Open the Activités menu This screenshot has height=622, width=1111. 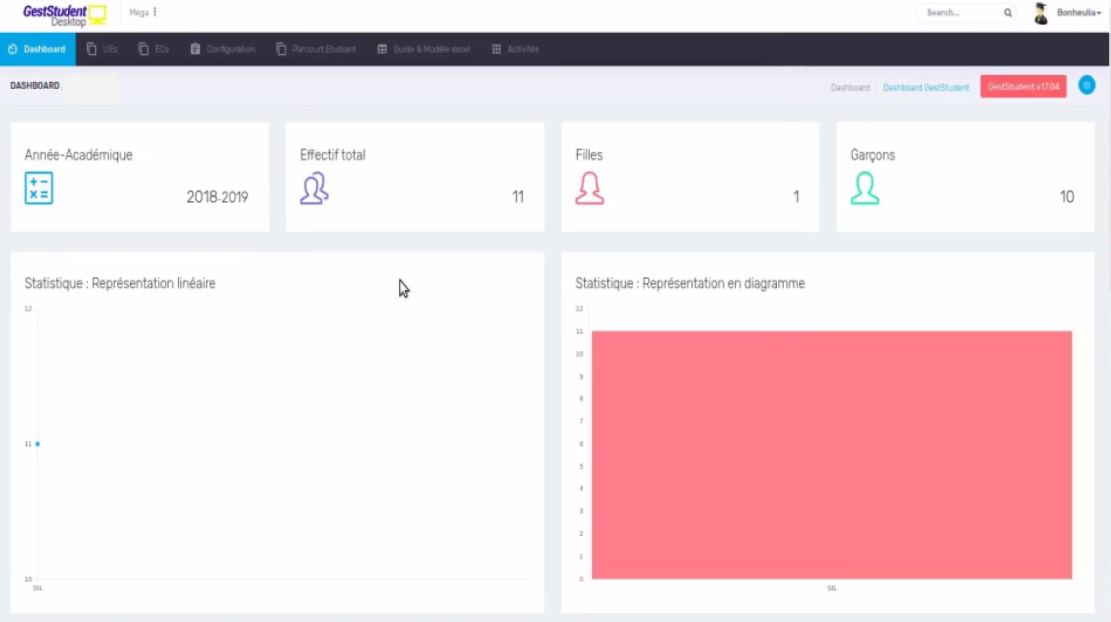pos(516,49)
